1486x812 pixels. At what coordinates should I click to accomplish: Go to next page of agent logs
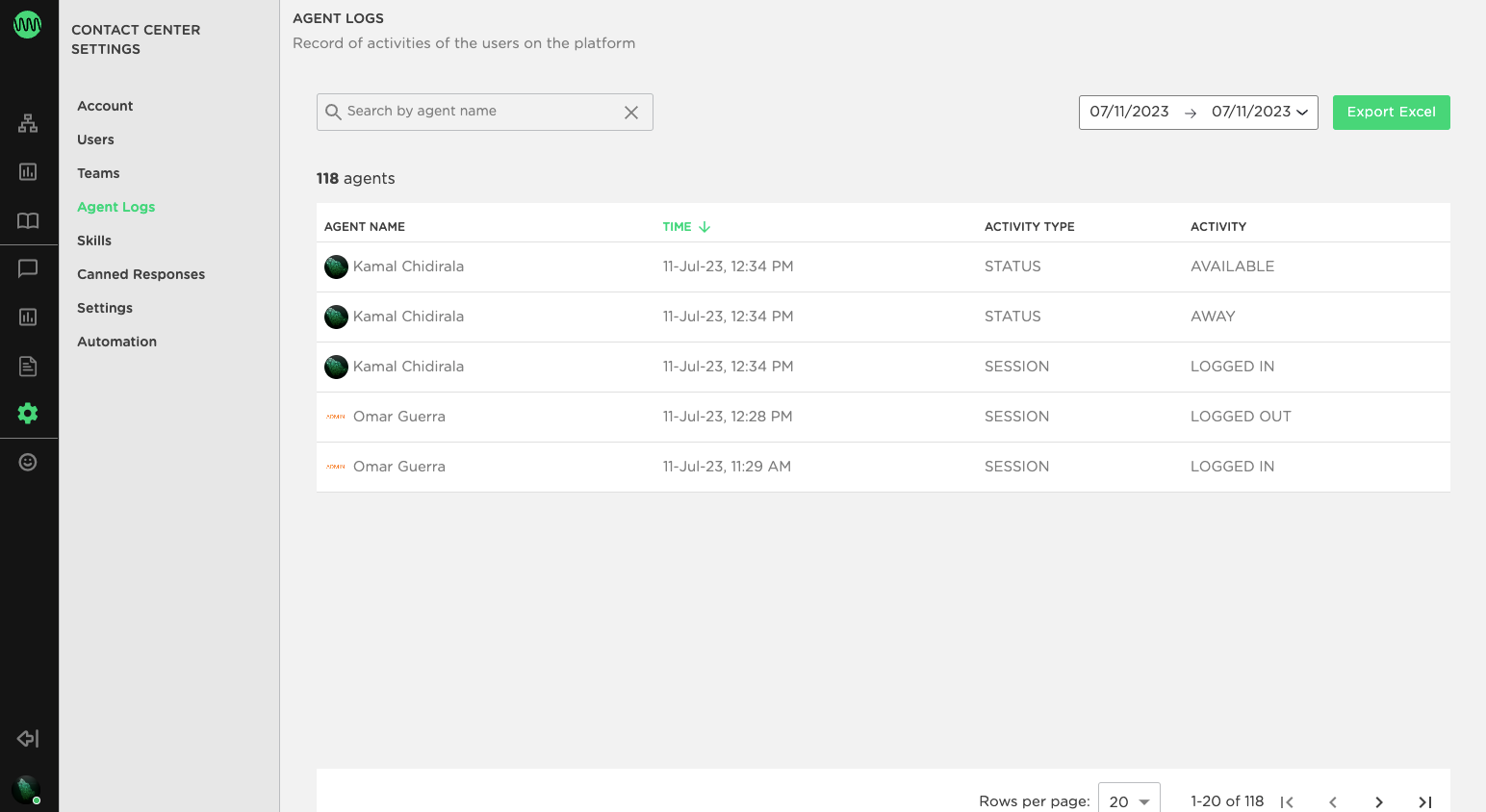1378,801
